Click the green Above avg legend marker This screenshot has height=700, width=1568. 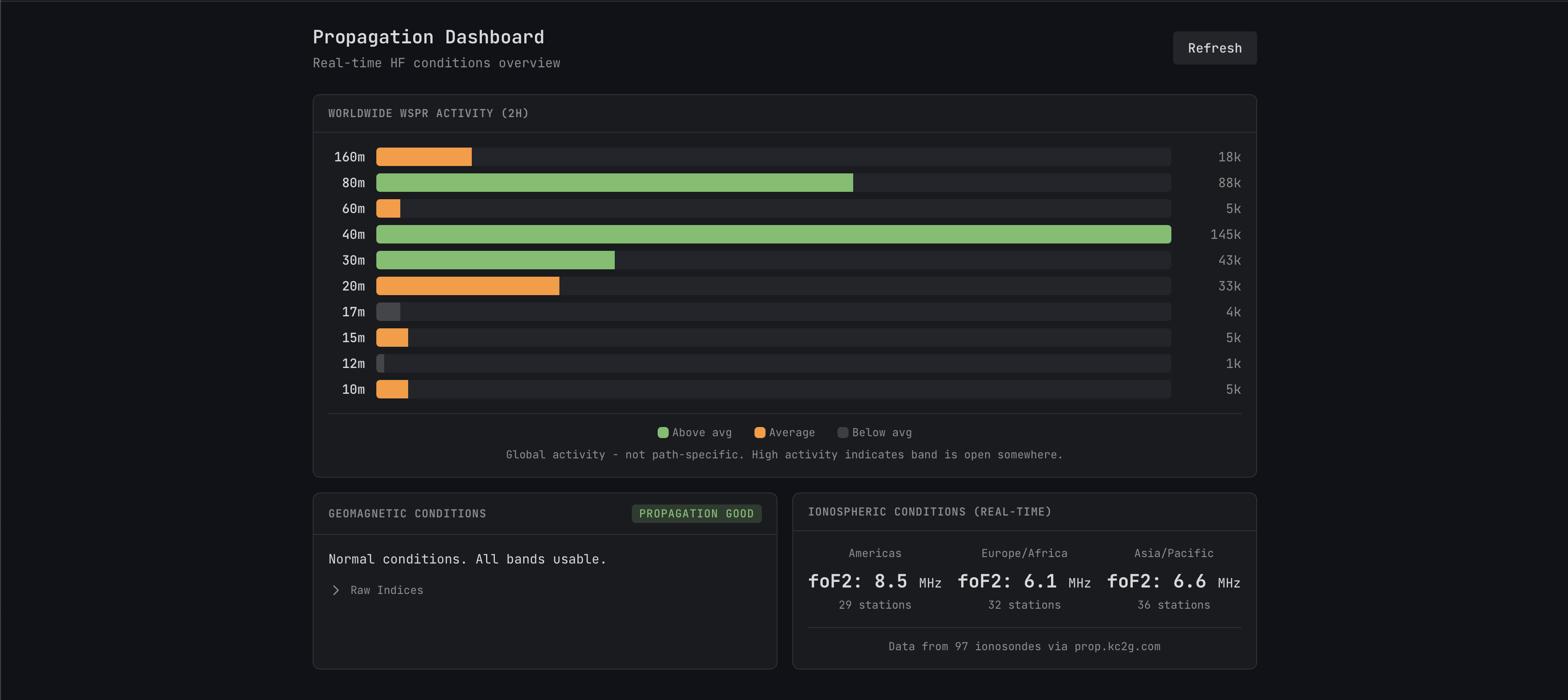663,433
